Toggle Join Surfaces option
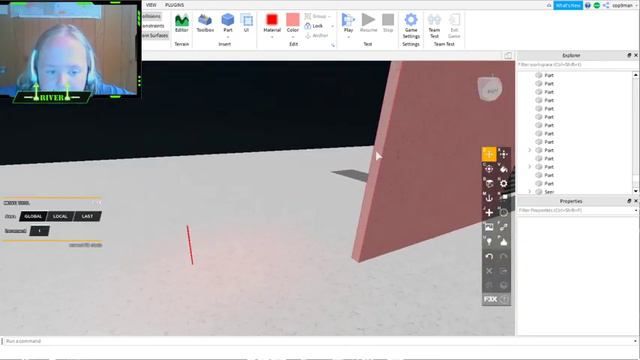Screen dimensions: 640x360 [155, 36]
